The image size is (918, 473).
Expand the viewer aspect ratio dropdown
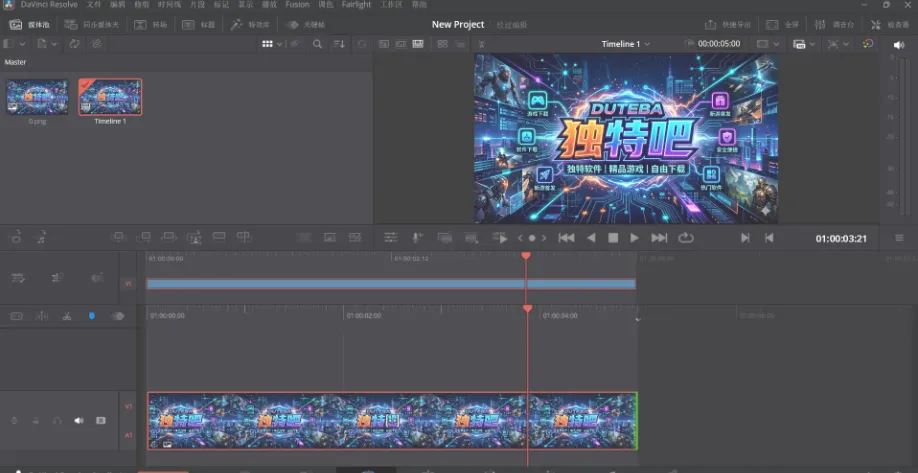tap(766, 44)
